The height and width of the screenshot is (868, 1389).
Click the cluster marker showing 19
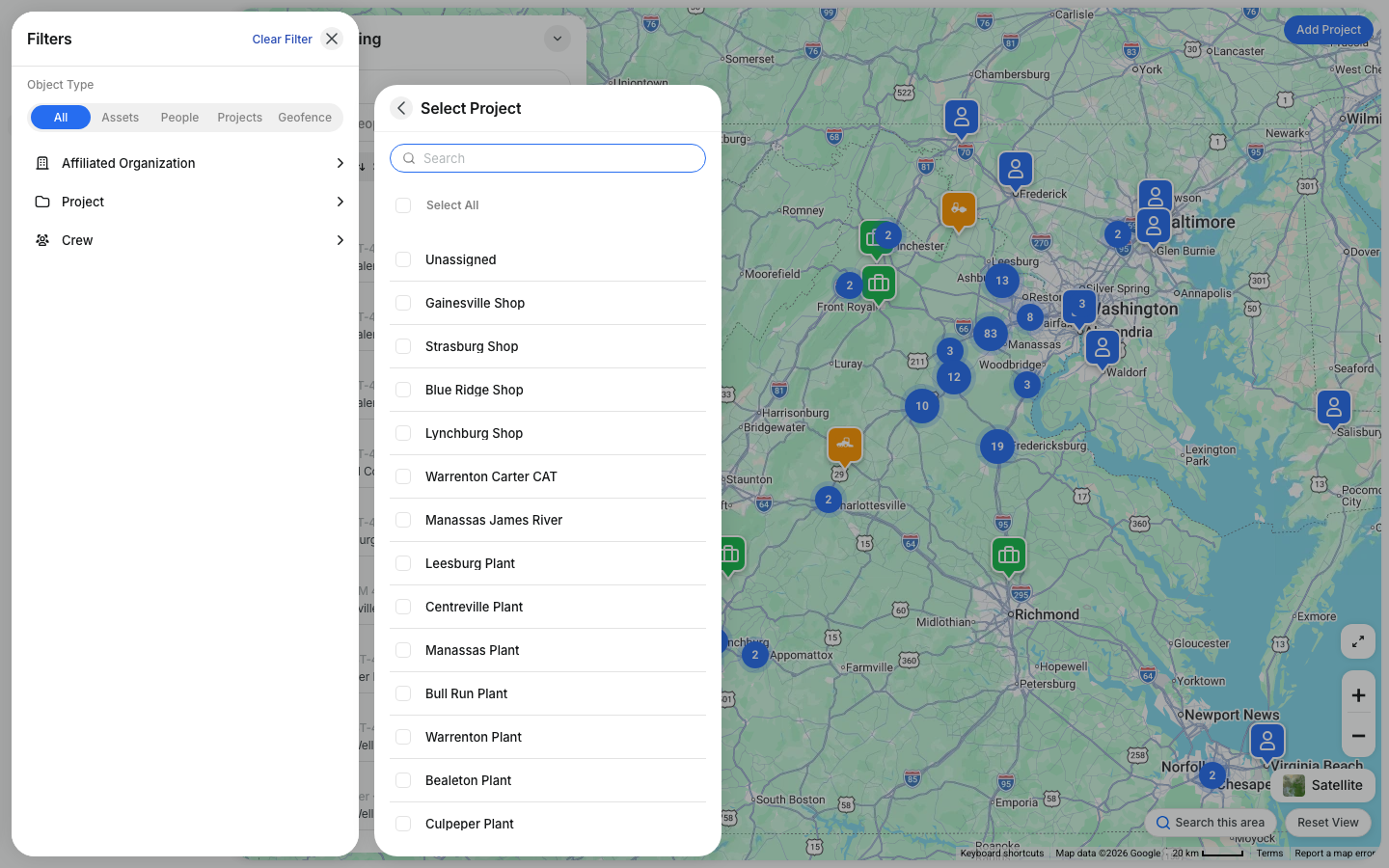pyautogui.click(x=997, y=447)
